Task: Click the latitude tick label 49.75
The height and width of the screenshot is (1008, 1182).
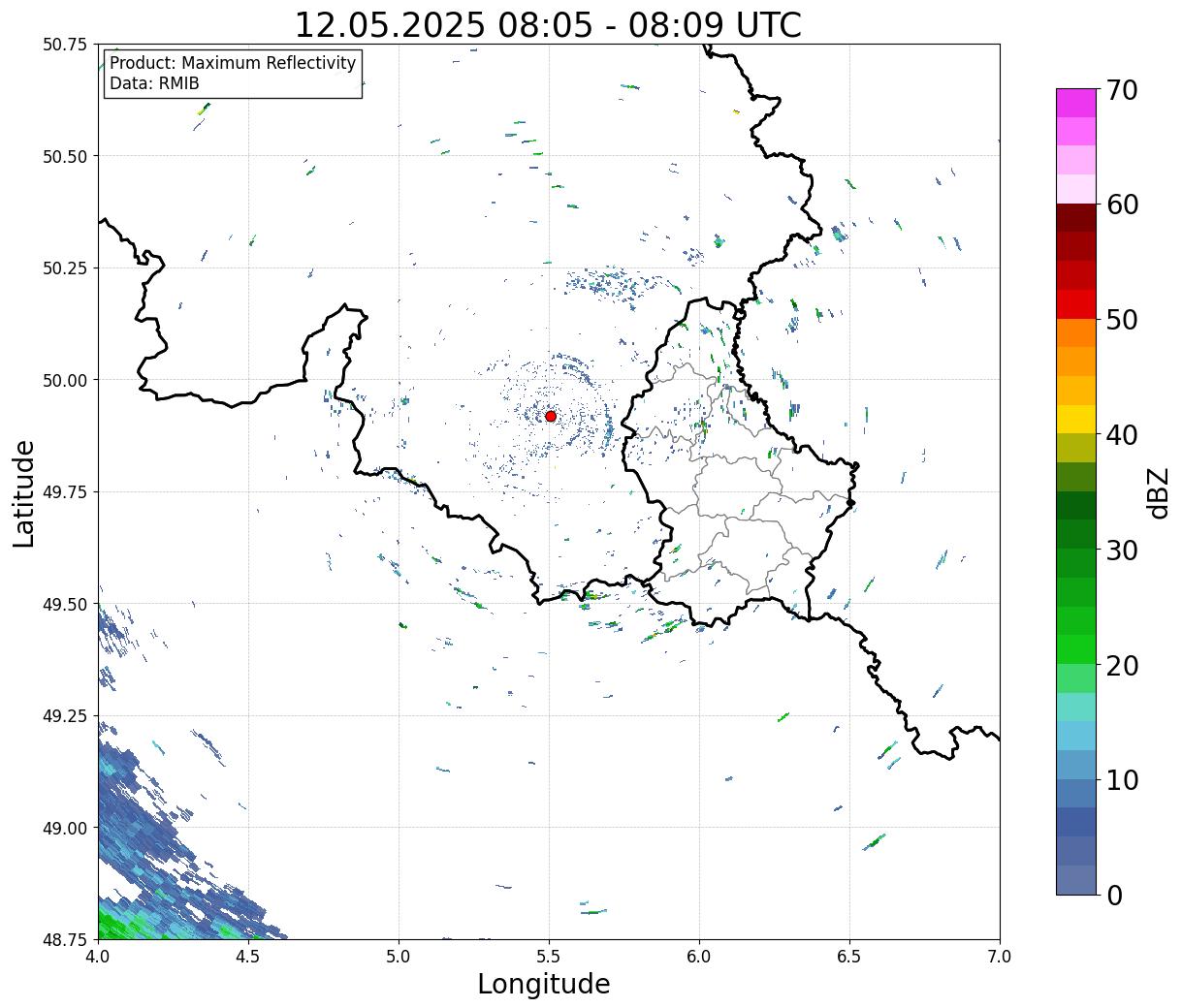Action: (65, 492)
